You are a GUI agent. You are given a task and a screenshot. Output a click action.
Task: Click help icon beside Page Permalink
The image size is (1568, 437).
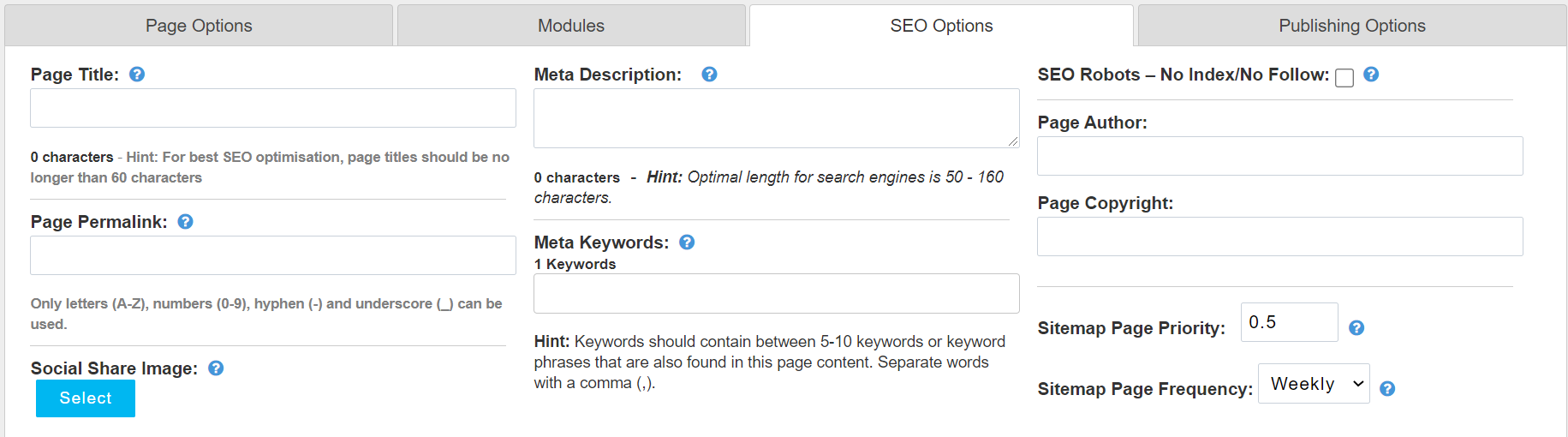(185, 222)
